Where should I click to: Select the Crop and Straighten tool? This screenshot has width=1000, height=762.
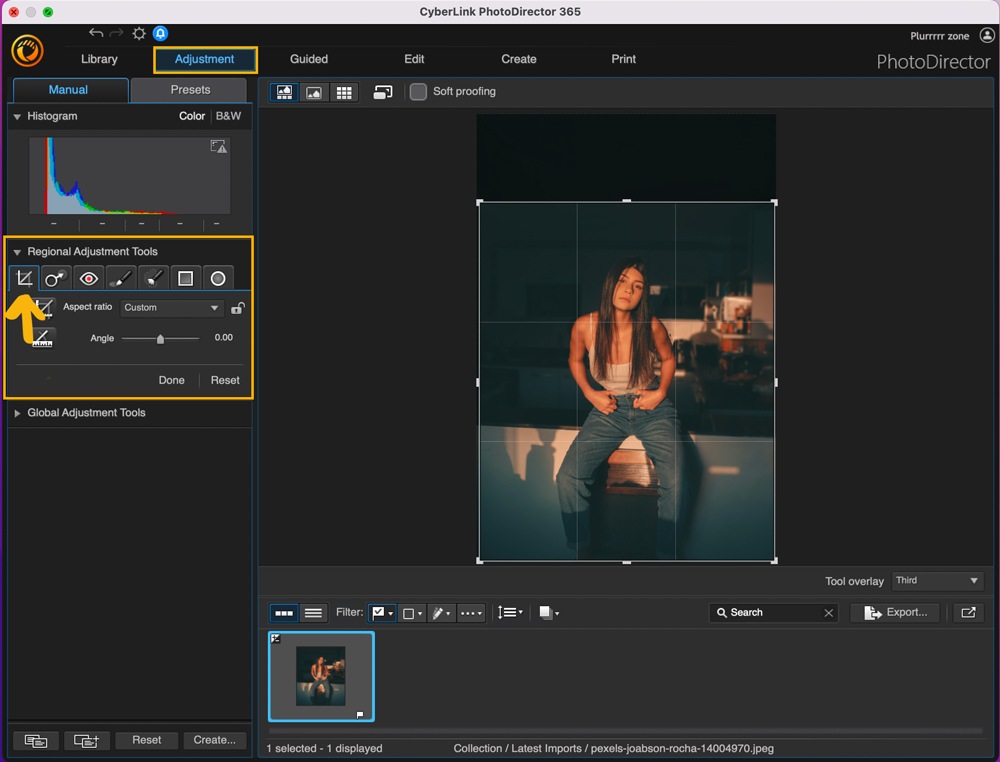tap(24, 279)
